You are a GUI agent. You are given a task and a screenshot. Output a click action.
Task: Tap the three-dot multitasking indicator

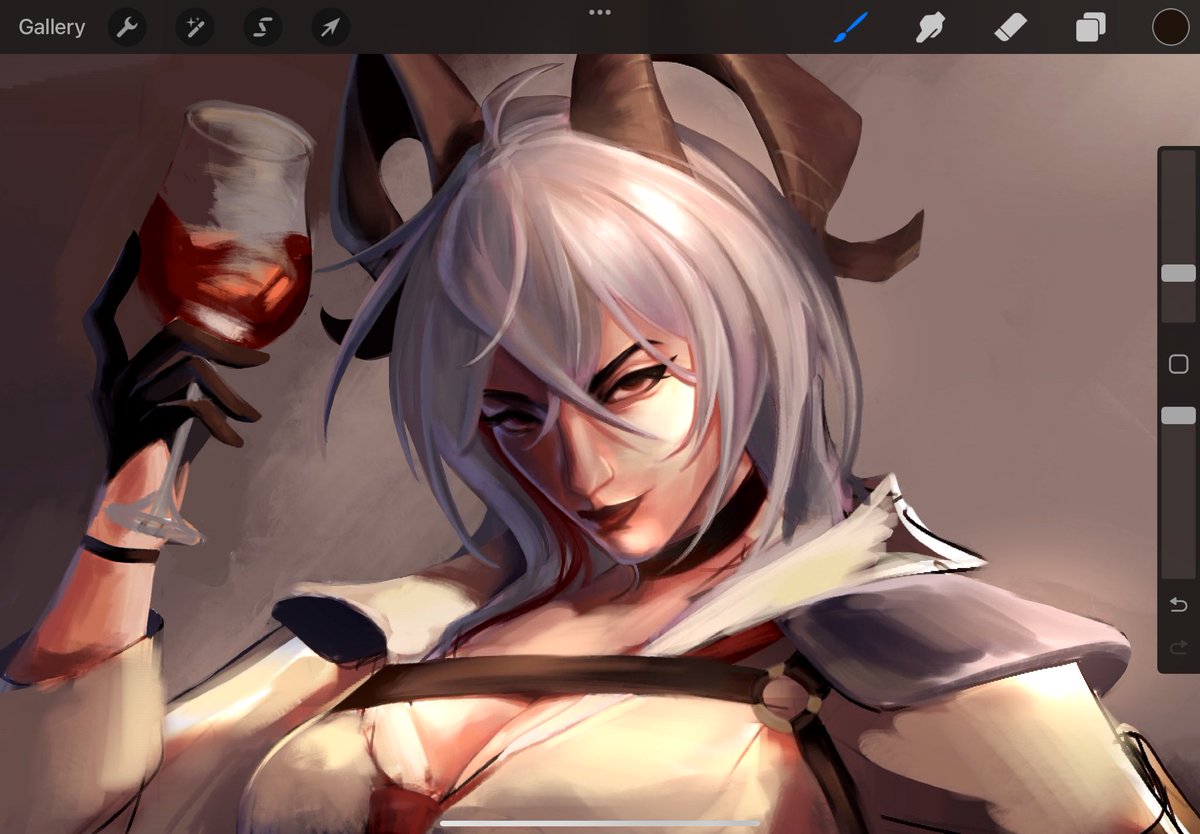600,12
